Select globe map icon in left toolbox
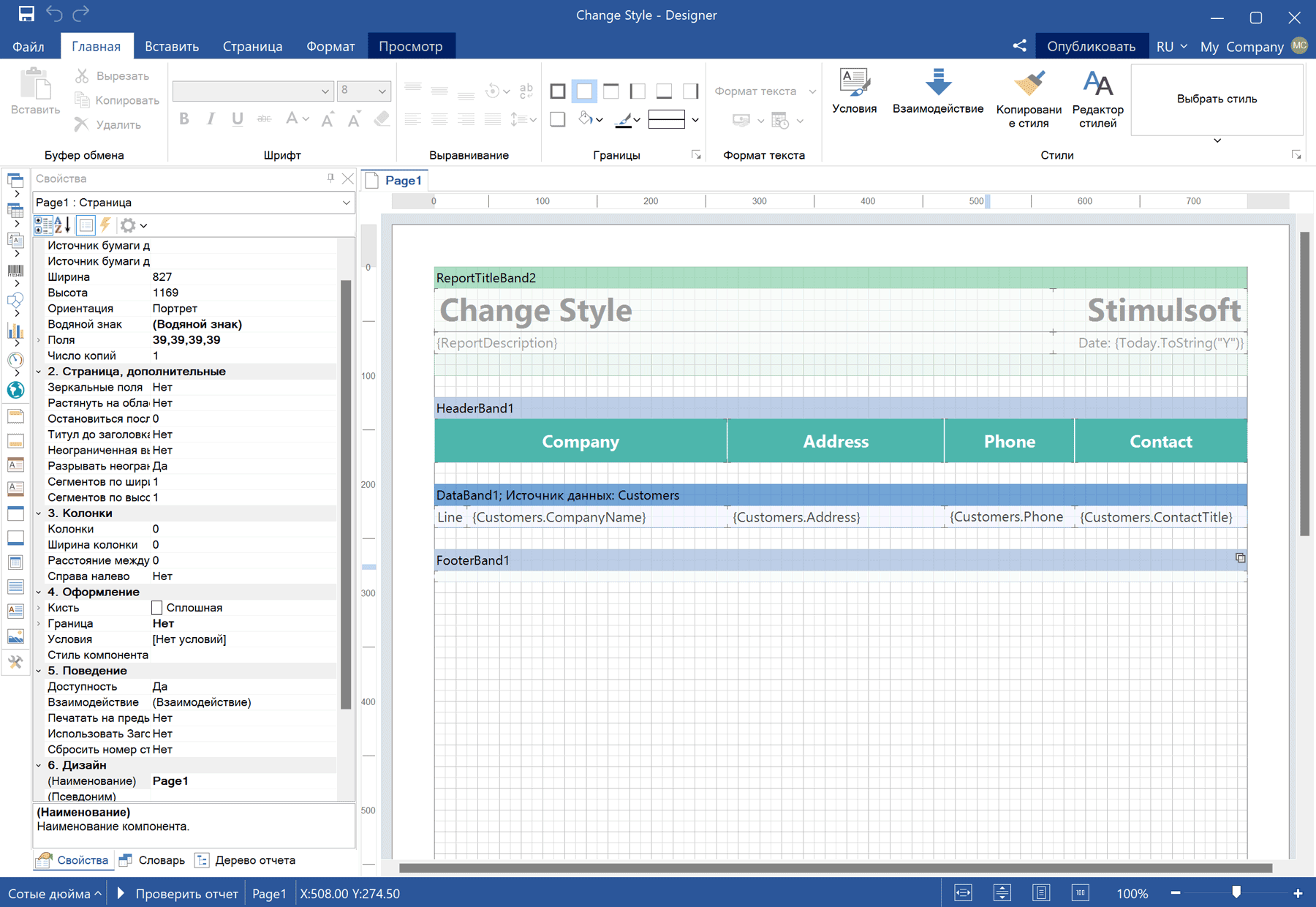Screen dimensions: 1316x907 [15, 390]
